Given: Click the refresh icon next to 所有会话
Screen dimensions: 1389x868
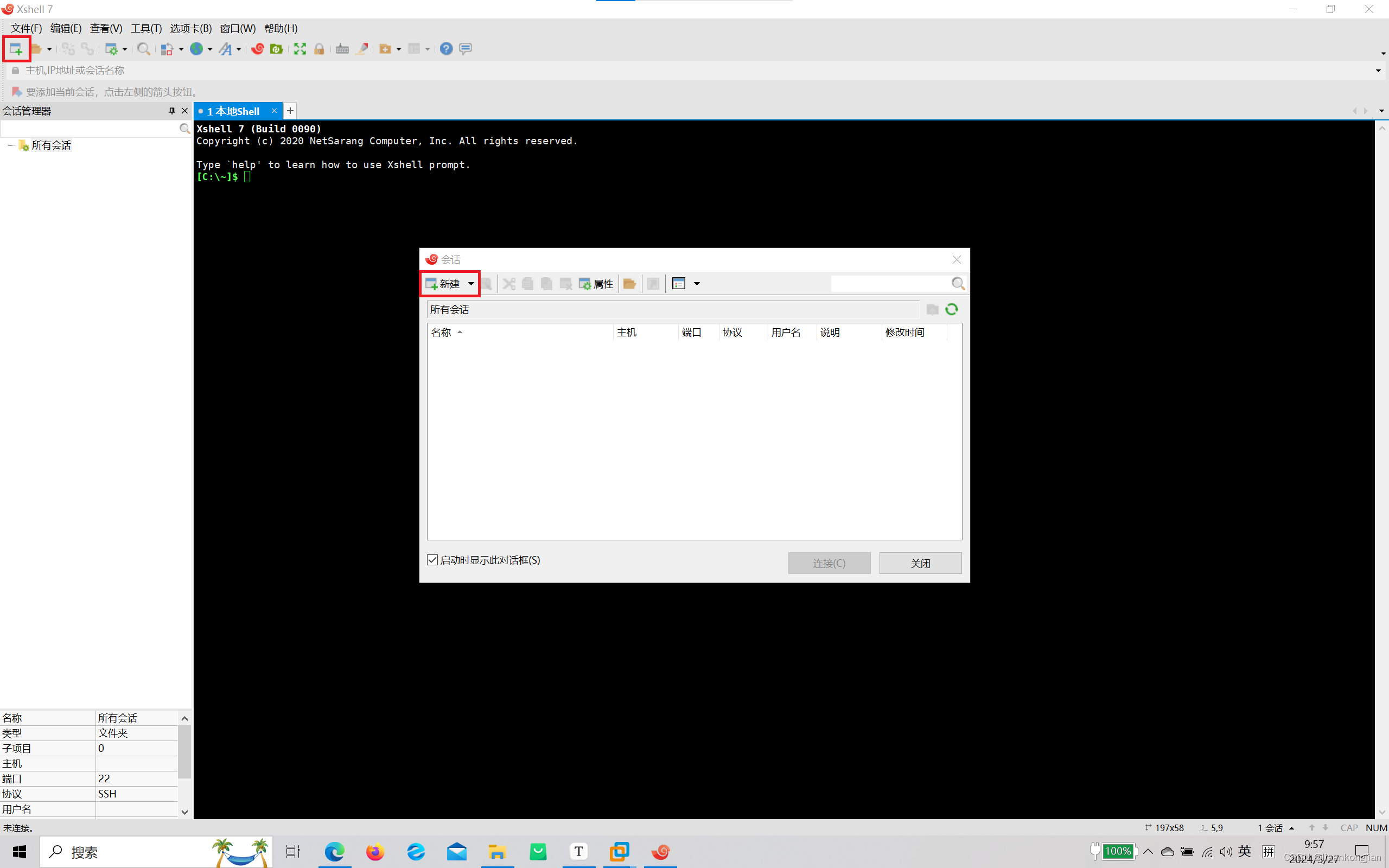Looking at the screenshot, I should [953, 309].
